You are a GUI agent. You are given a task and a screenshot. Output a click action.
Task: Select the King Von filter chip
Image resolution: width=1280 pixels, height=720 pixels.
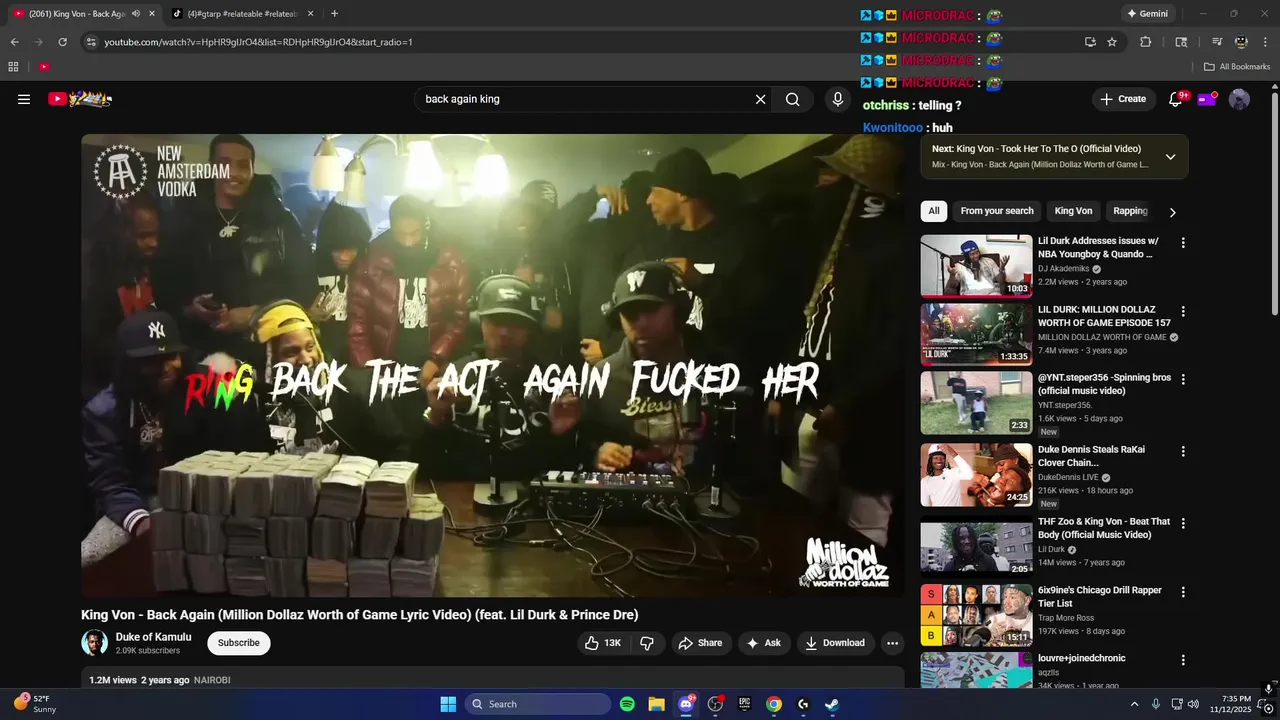tap(1073, 211)
